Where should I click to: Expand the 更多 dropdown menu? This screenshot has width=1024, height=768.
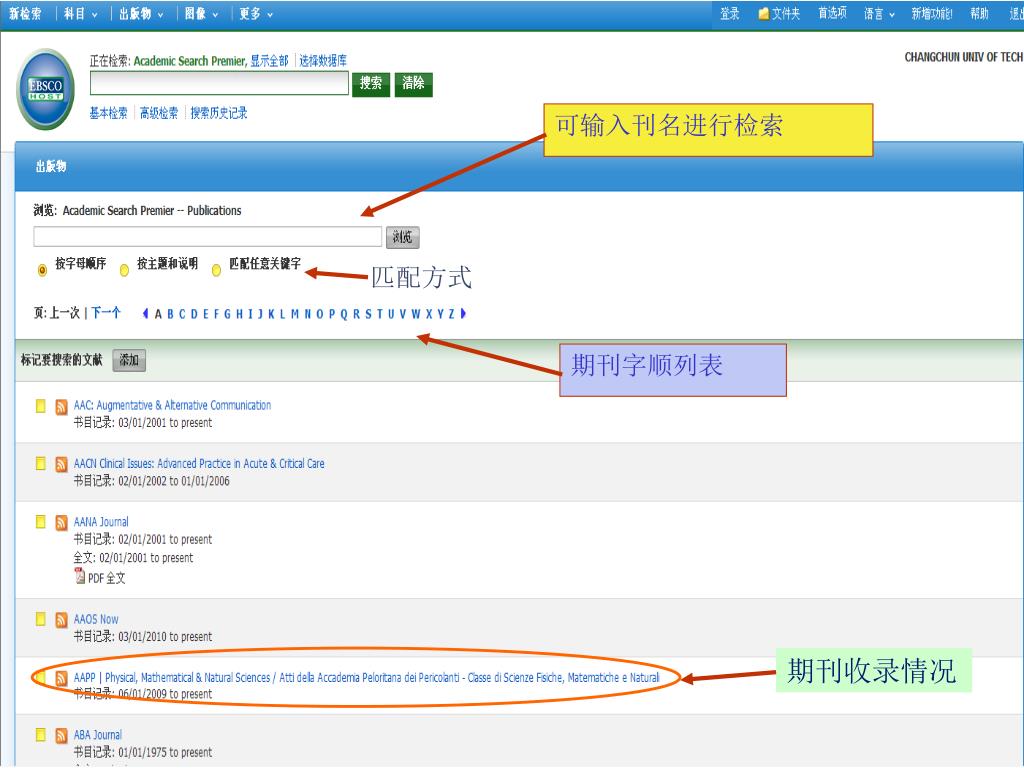[255, 14]
